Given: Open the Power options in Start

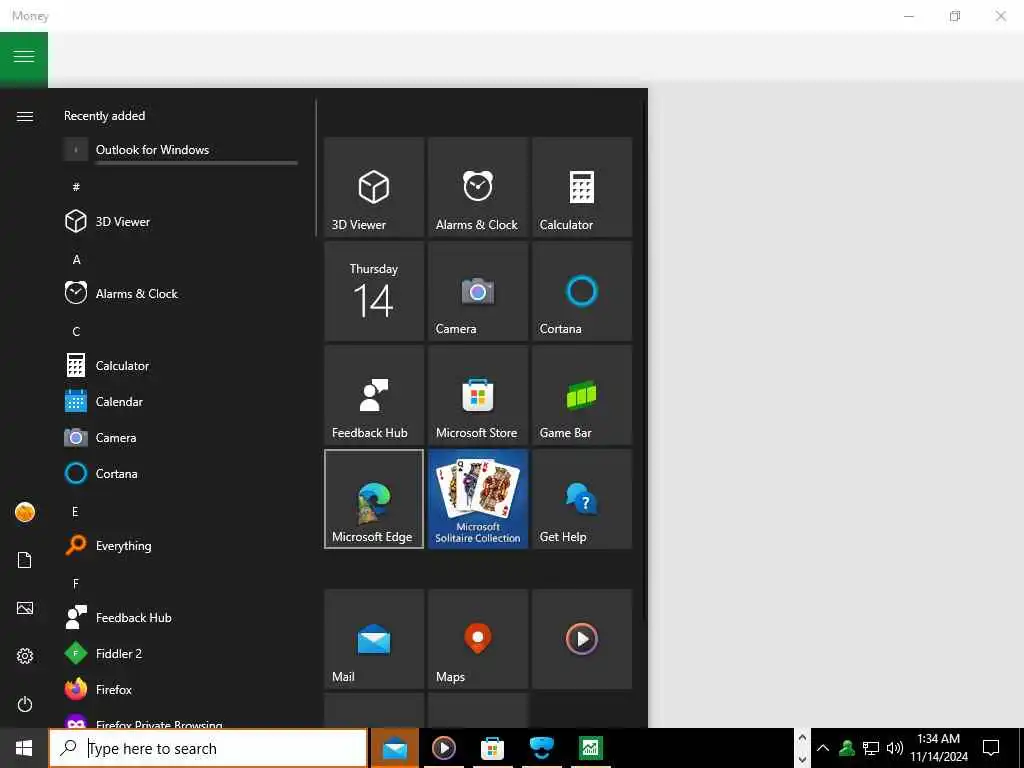Looking at the screenshot, I should (25, 705).
